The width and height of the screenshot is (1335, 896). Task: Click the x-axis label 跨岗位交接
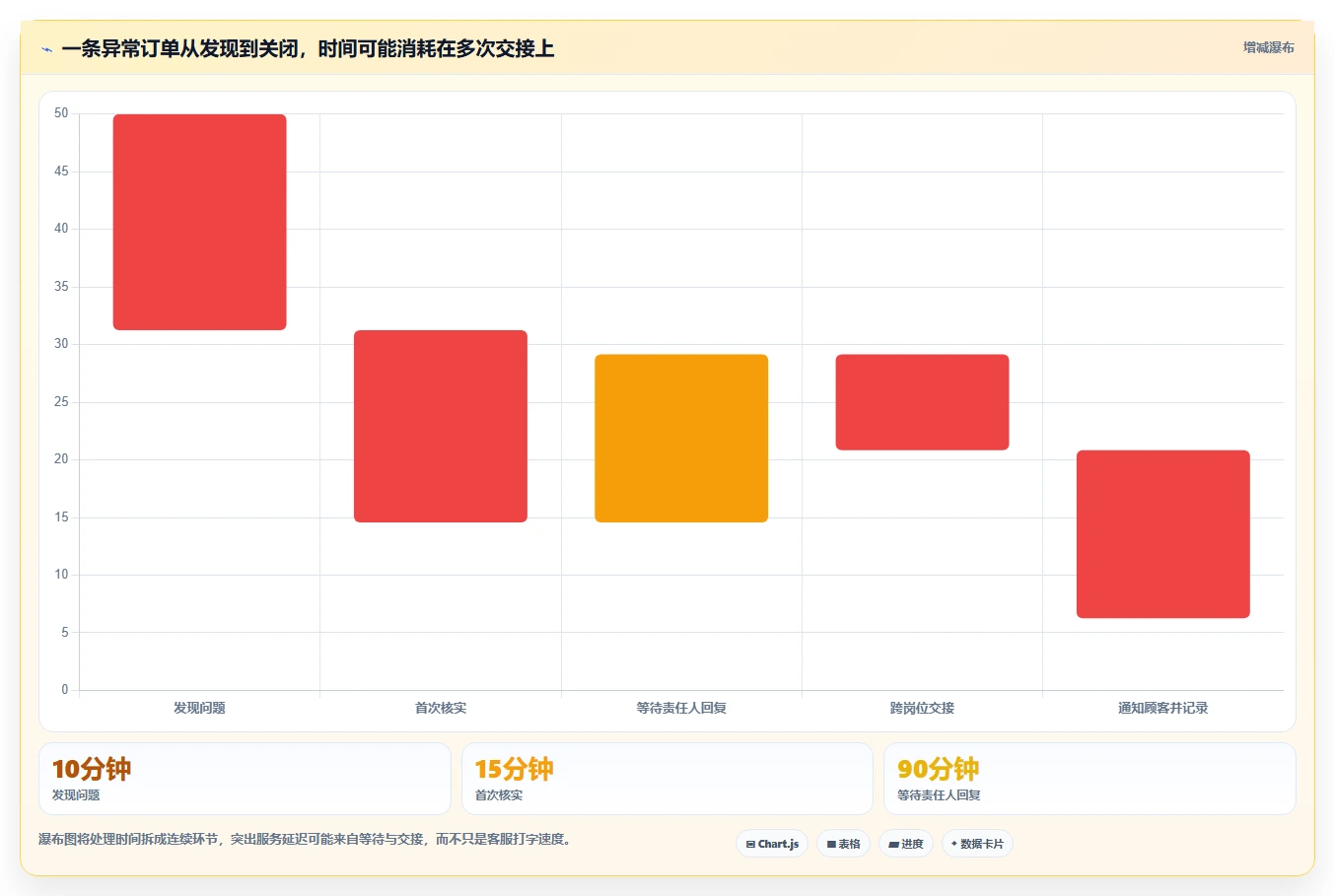pyautogui.click(x=922, y=708)
